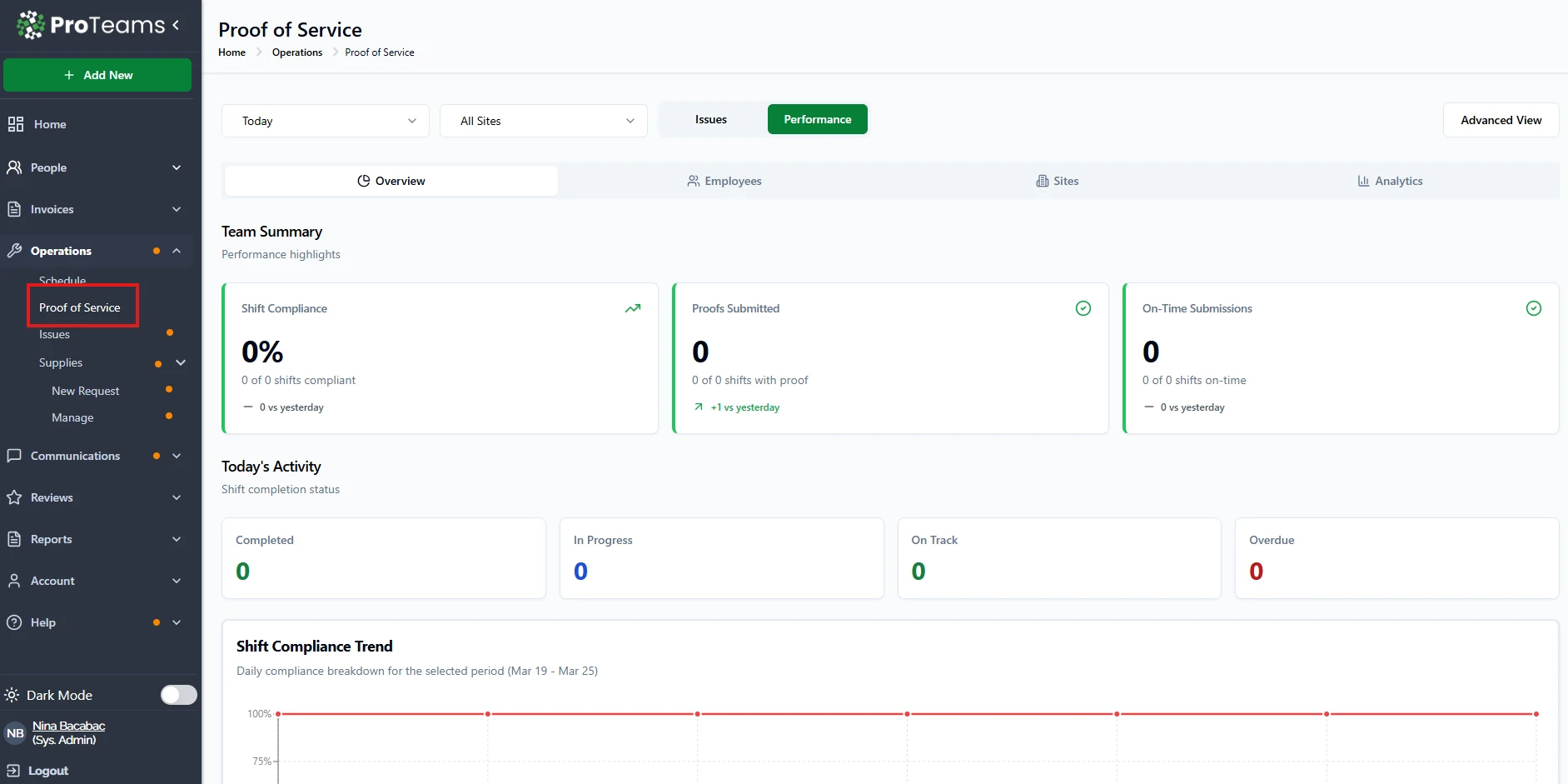Viewport: 1568px width, 784px height.
Task: Expand the People menu chevron
Action: point(177,167)
